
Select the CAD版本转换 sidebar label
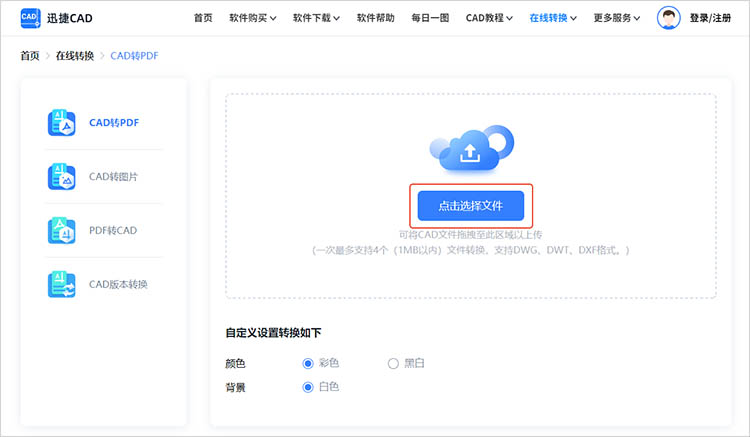(x=118, y=284)
